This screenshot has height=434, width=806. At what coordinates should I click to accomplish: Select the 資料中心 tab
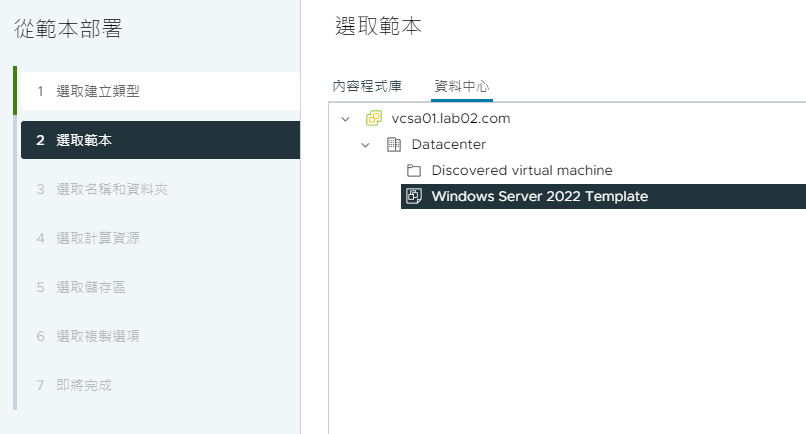click(x=462, y=86)
